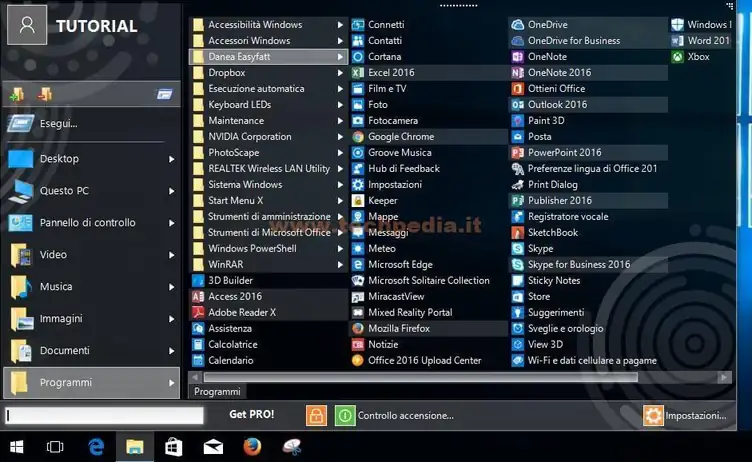Click the horizontal scrollbar thumb

(x=421, y=378)
